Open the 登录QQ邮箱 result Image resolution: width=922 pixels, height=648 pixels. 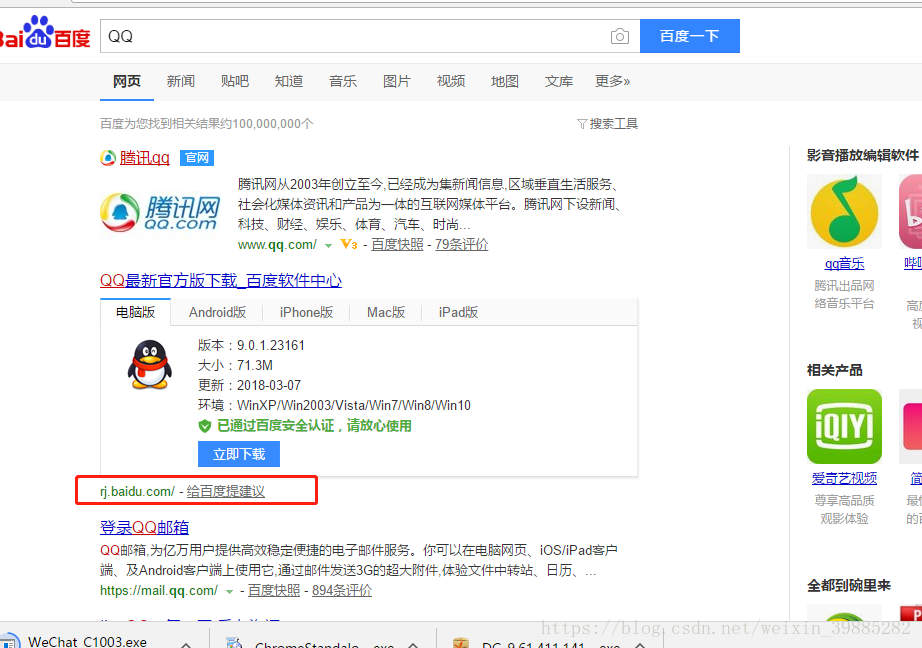coord(144,527)
